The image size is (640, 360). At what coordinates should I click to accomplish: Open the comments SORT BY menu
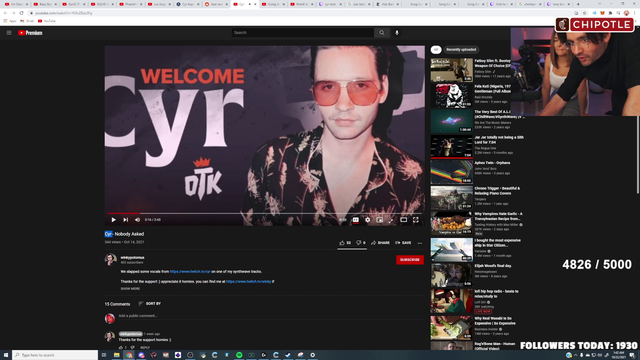tap(149, 304)
